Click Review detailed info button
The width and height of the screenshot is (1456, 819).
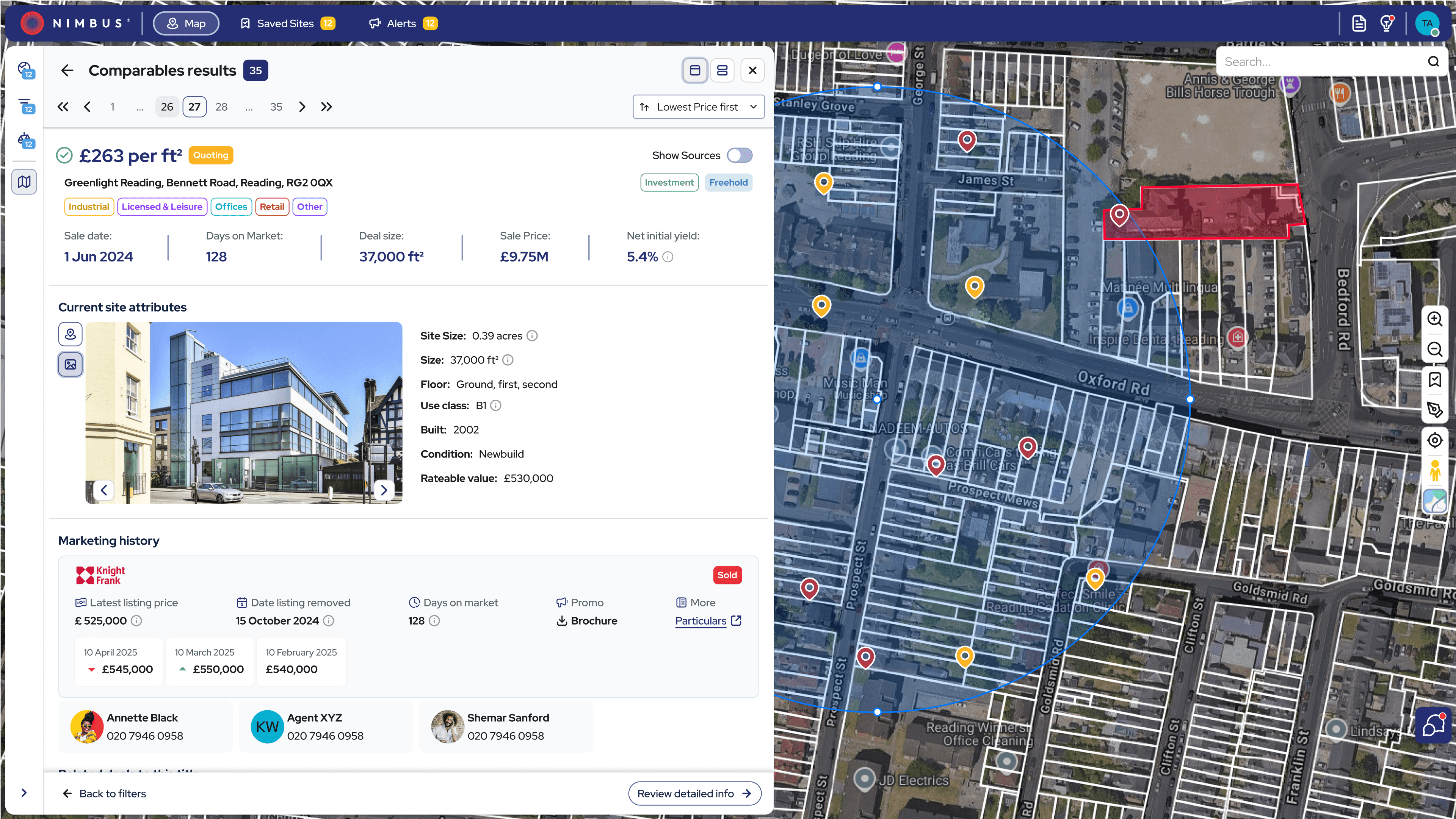694,794
